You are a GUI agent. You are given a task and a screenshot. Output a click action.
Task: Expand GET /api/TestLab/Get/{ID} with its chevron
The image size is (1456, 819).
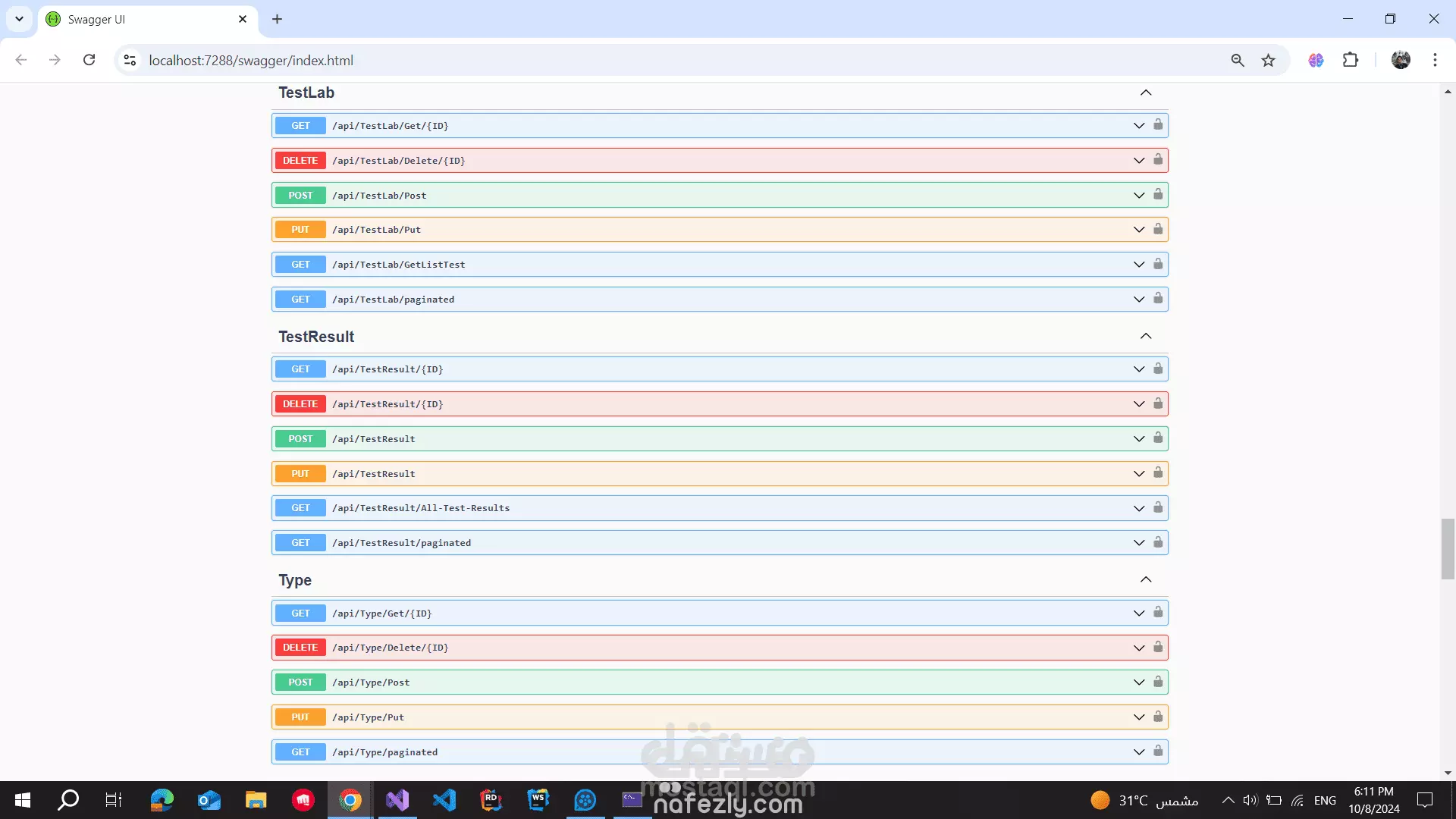click(1138, 126)
